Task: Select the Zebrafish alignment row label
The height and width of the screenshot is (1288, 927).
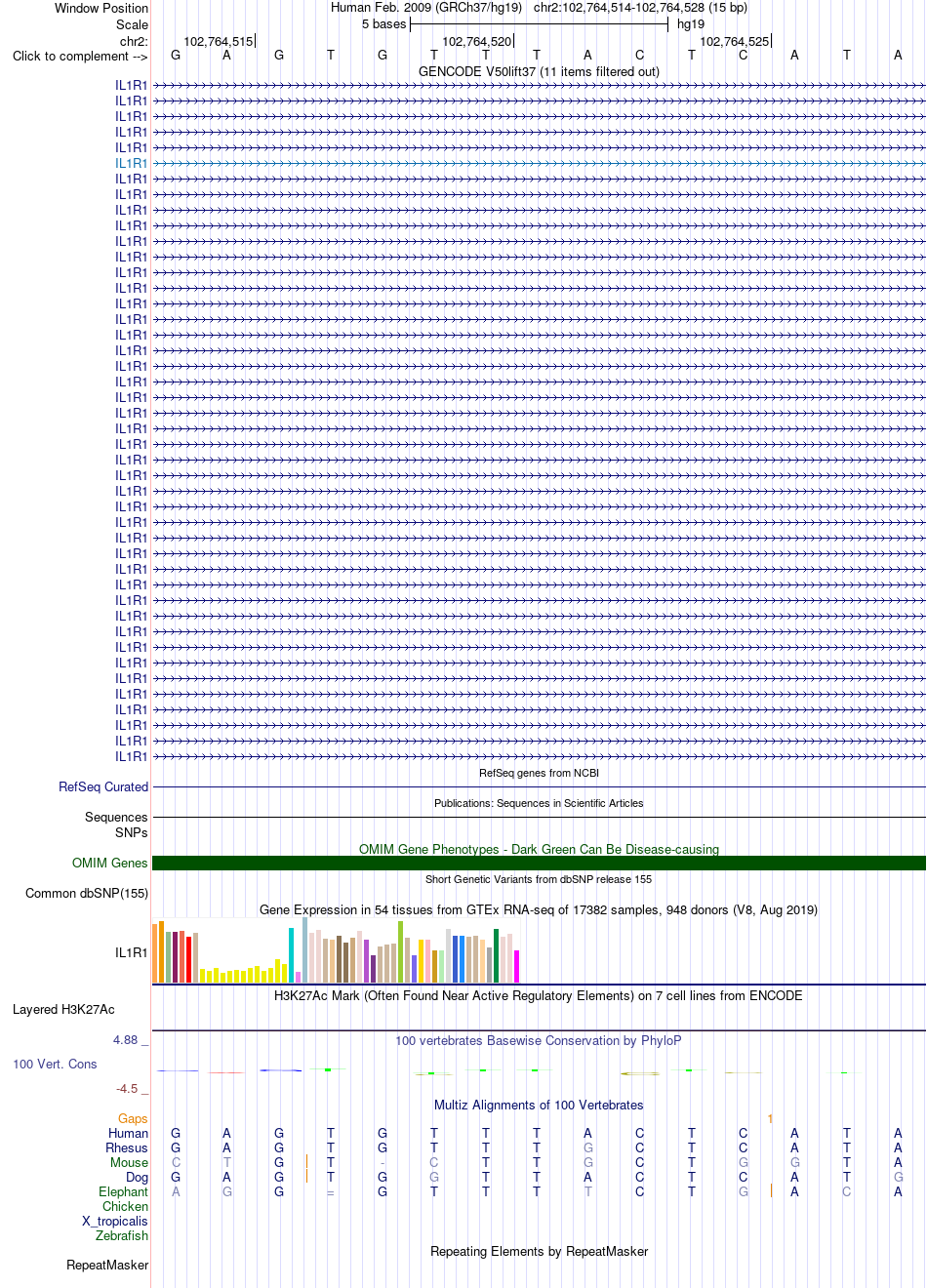Action: [122, 1235]
